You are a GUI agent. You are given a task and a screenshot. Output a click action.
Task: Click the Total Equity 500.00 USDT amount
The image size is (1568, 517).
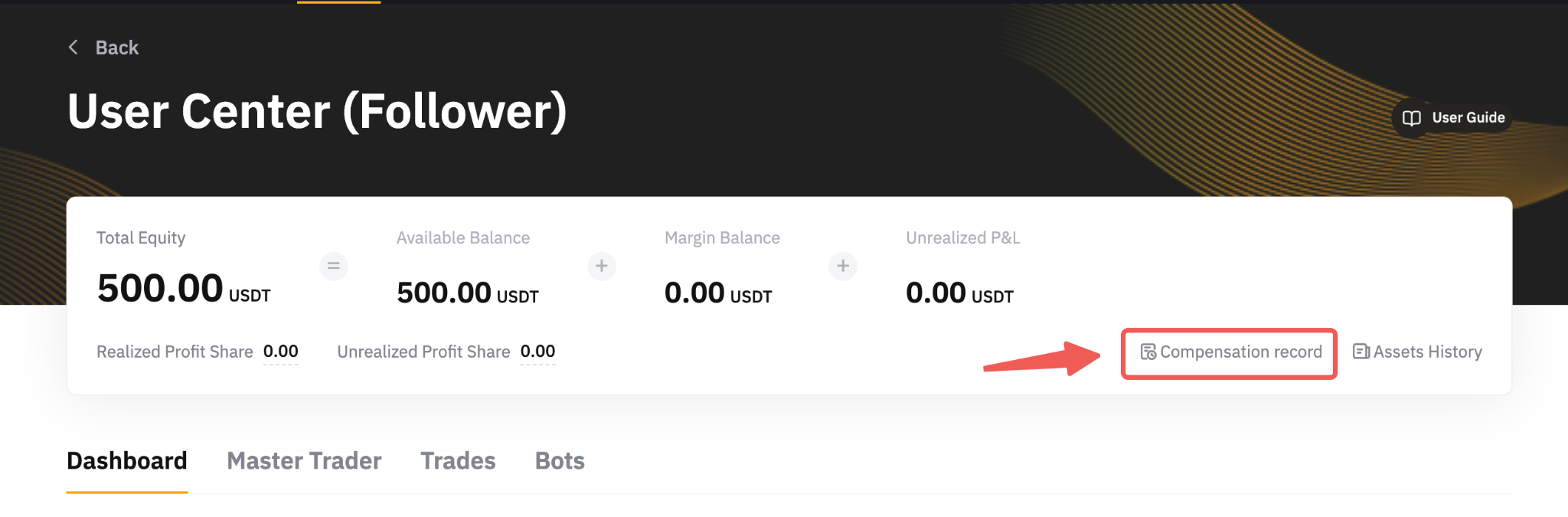184,290
